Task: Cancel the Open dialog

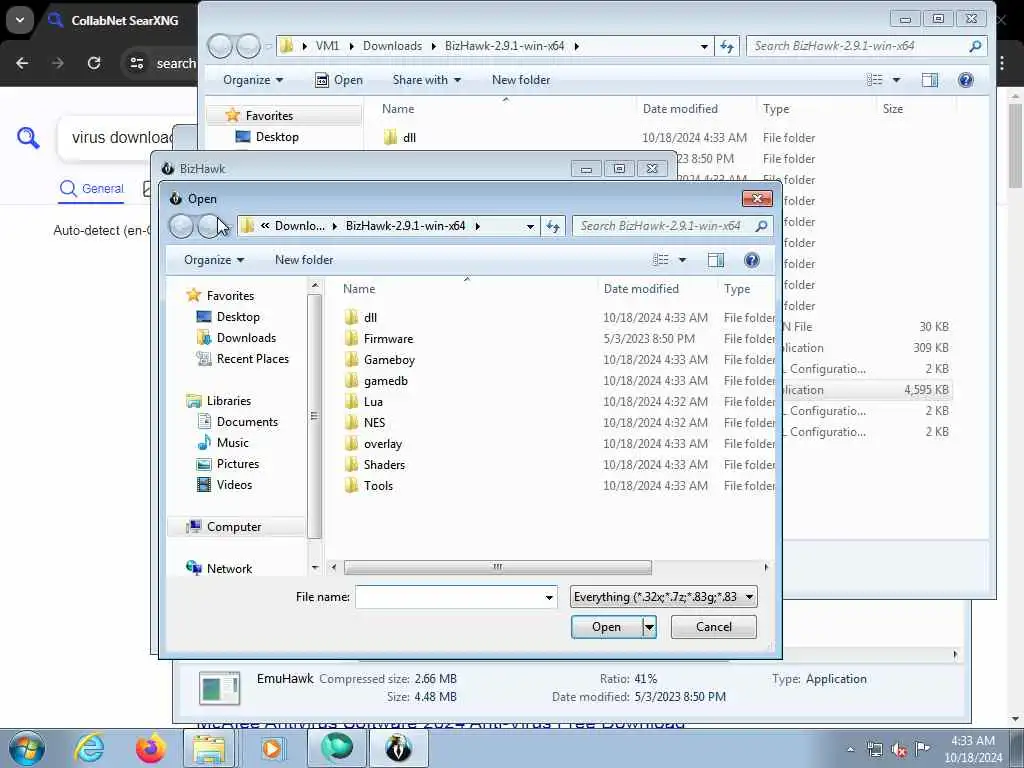Action: click(x=714, y=627)
